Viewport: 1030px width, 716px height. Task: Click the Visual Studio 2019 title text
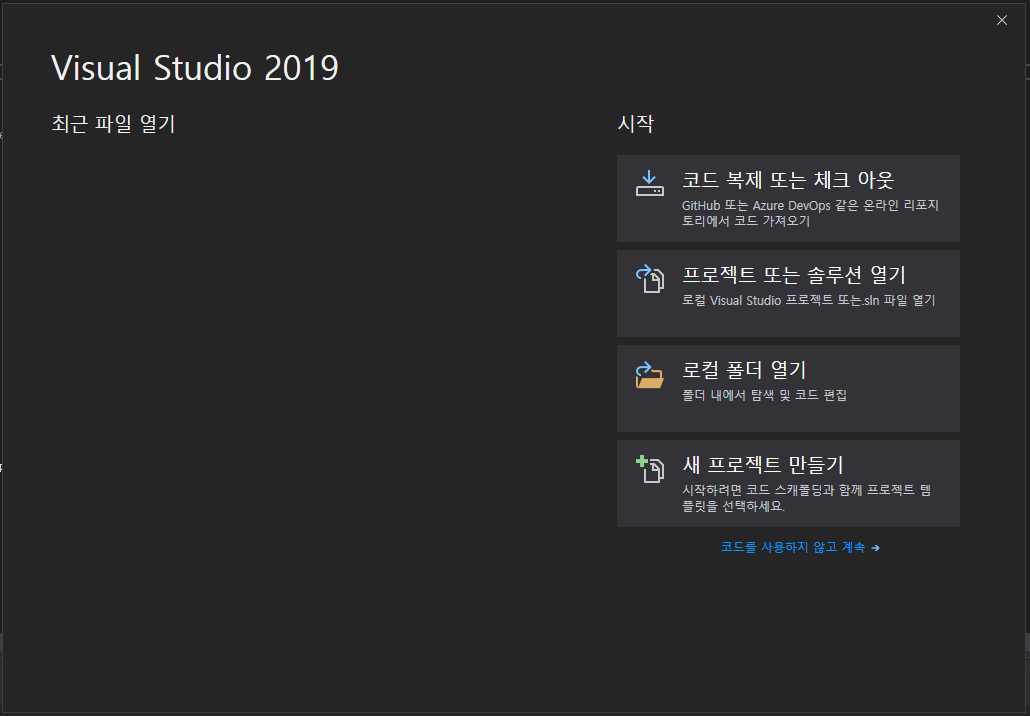194,68
